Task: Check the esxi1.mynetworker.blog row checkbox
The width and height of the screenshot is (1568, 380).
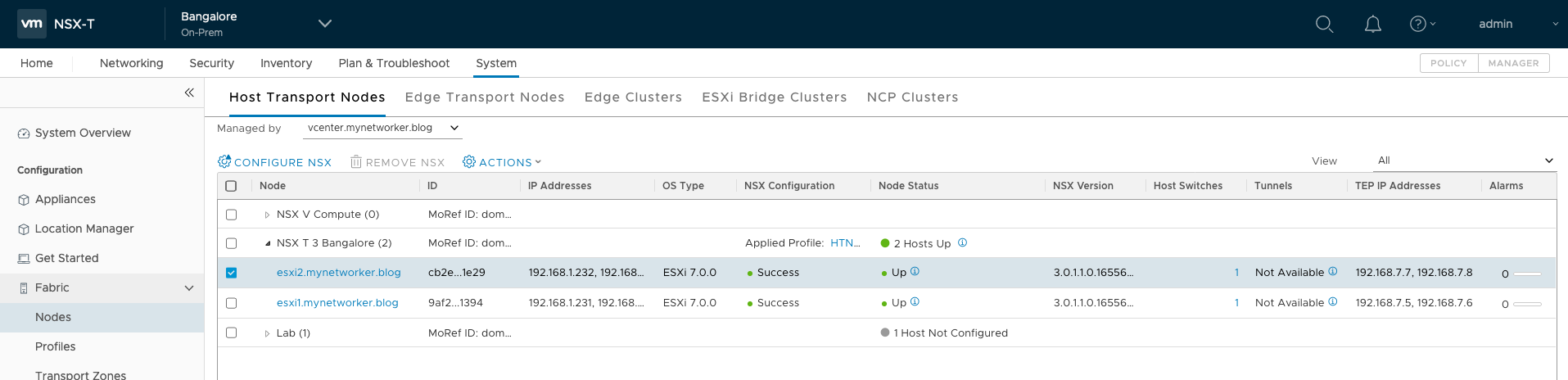Action: (231, 303)
